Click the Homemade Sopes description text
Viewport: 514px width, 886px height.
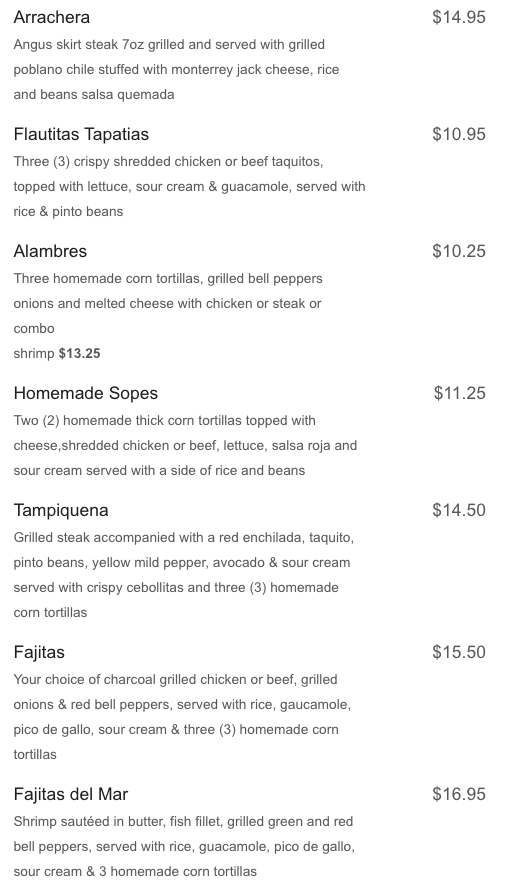185,446
